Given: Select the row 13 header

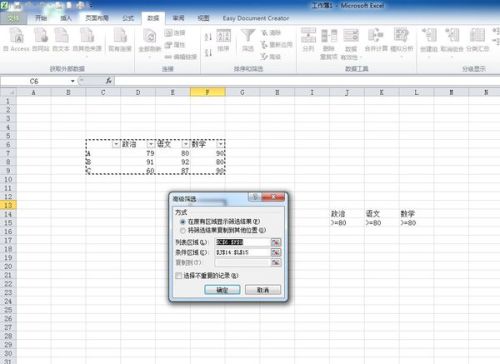Looking at the screenshot, I should pyautogui.click(x=8, y=205).
